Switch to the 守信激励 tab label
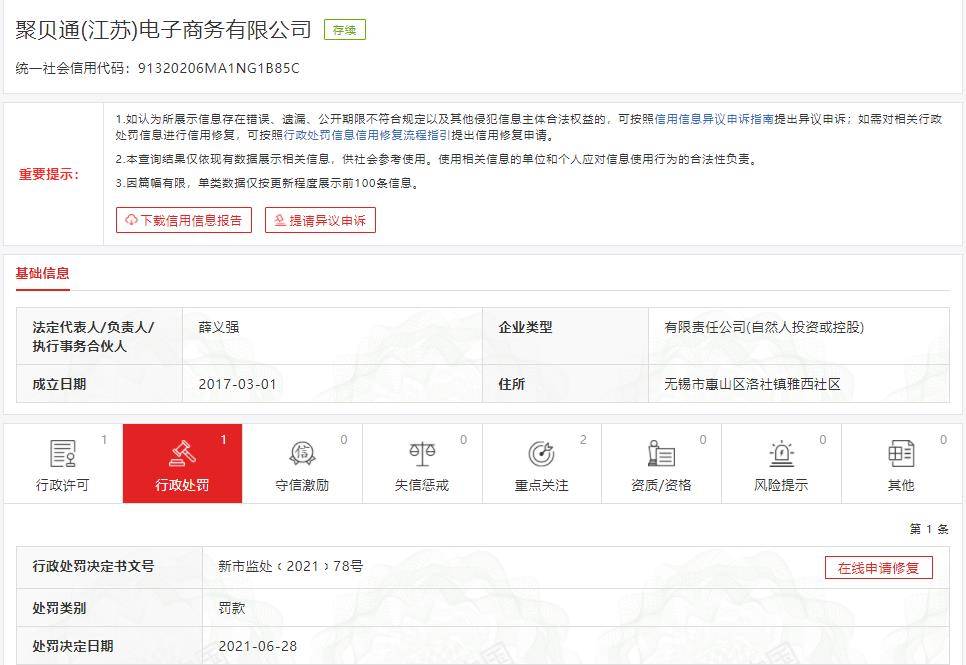Screen dimensions: 966x665 click(302, 485)
